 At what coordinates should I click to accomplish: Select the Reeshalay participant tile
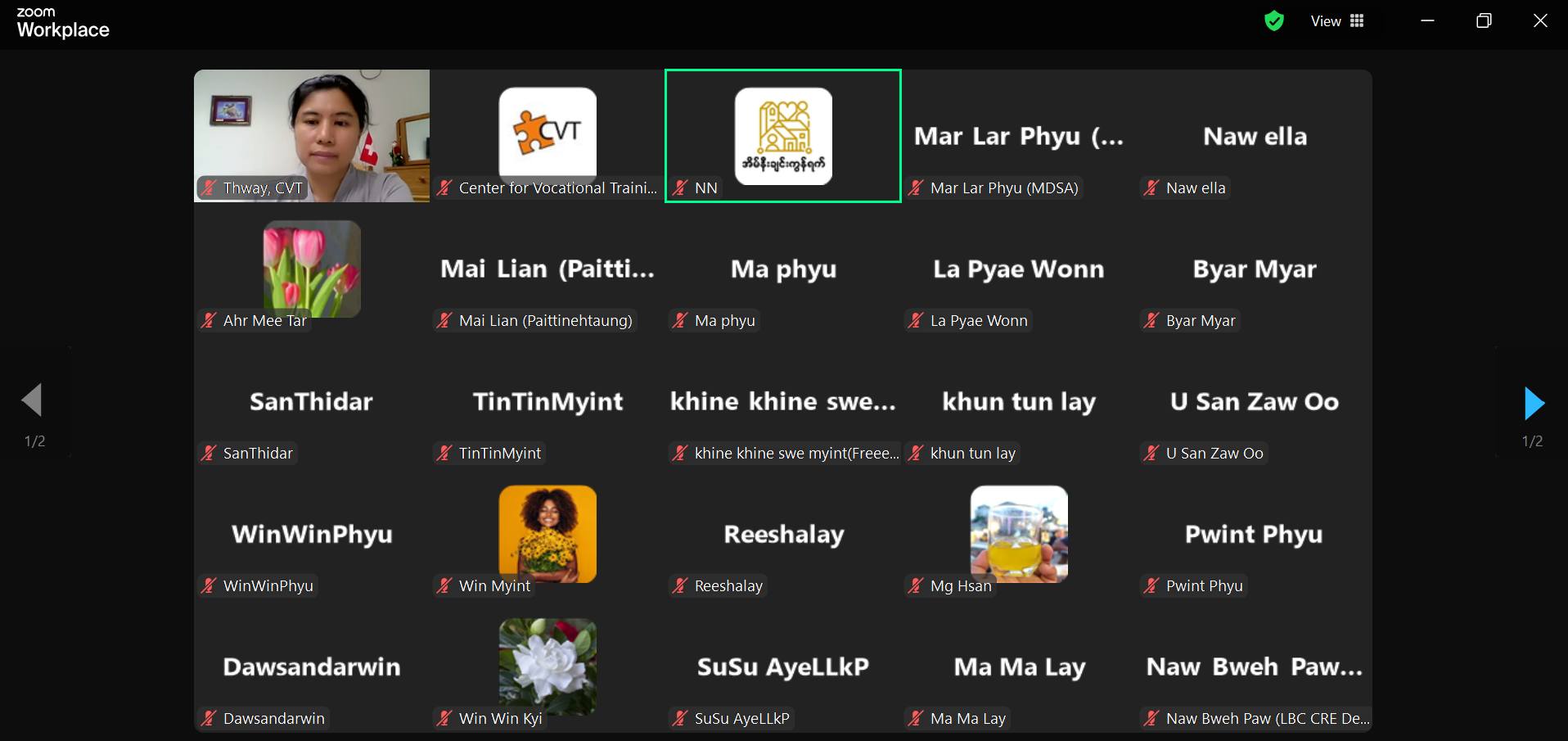[x=783, y=534]
